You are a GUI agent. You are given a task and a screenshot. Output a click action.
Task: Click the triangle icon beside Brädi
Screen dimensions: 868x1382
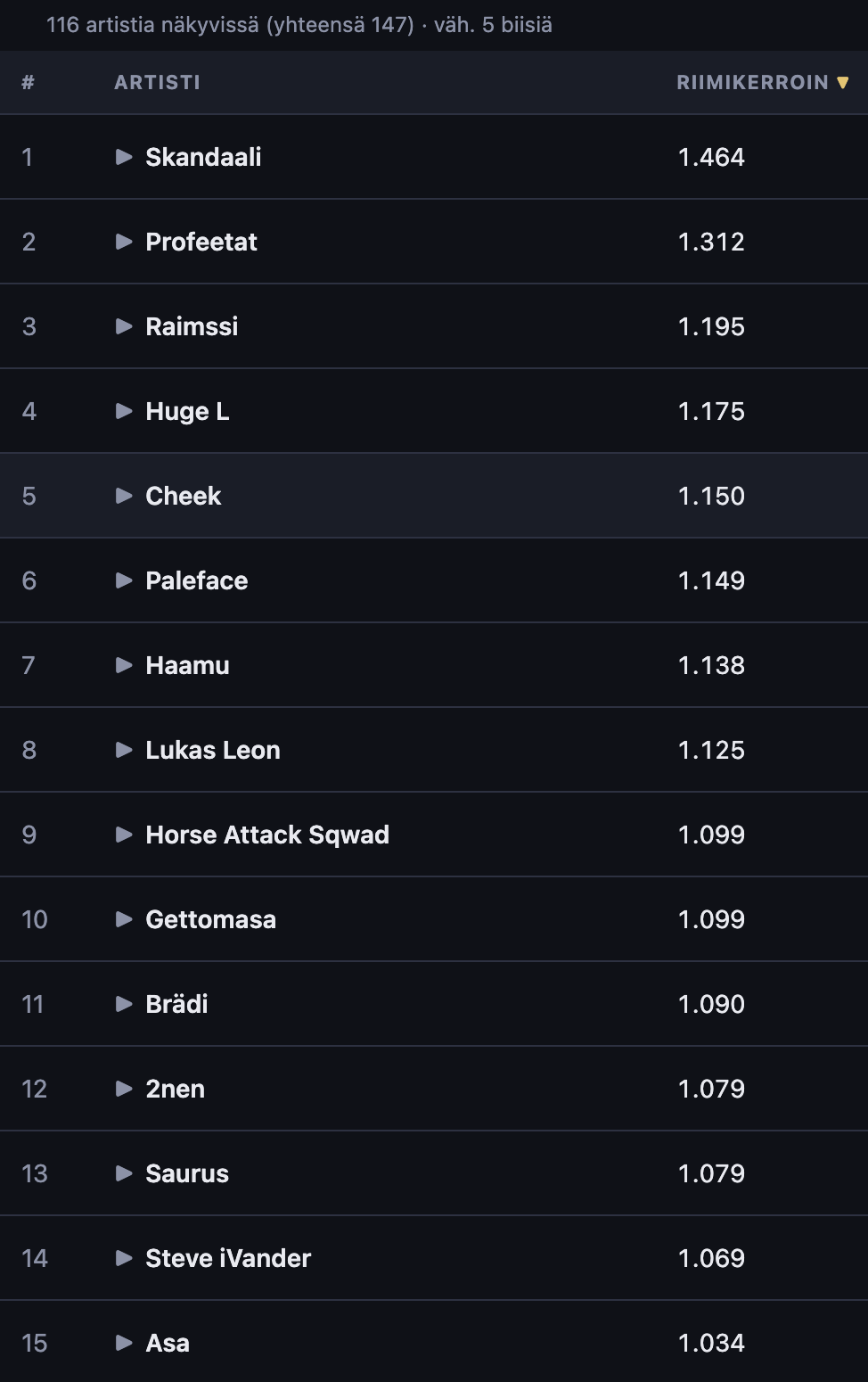(124, 1004)
